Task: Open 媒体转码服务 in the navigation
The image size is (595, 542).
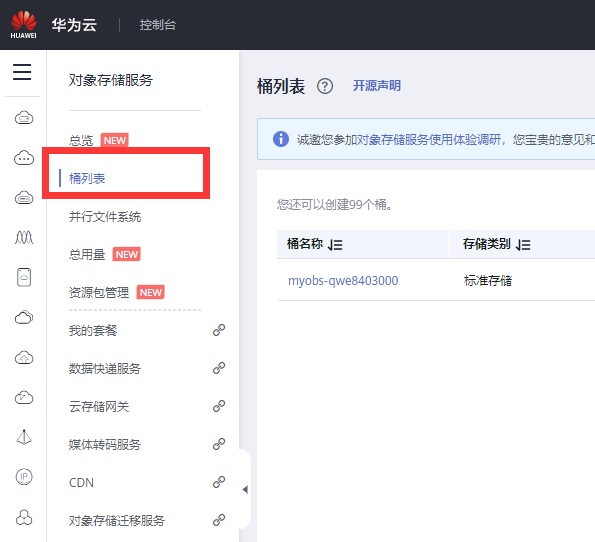Action: [105, 444]
